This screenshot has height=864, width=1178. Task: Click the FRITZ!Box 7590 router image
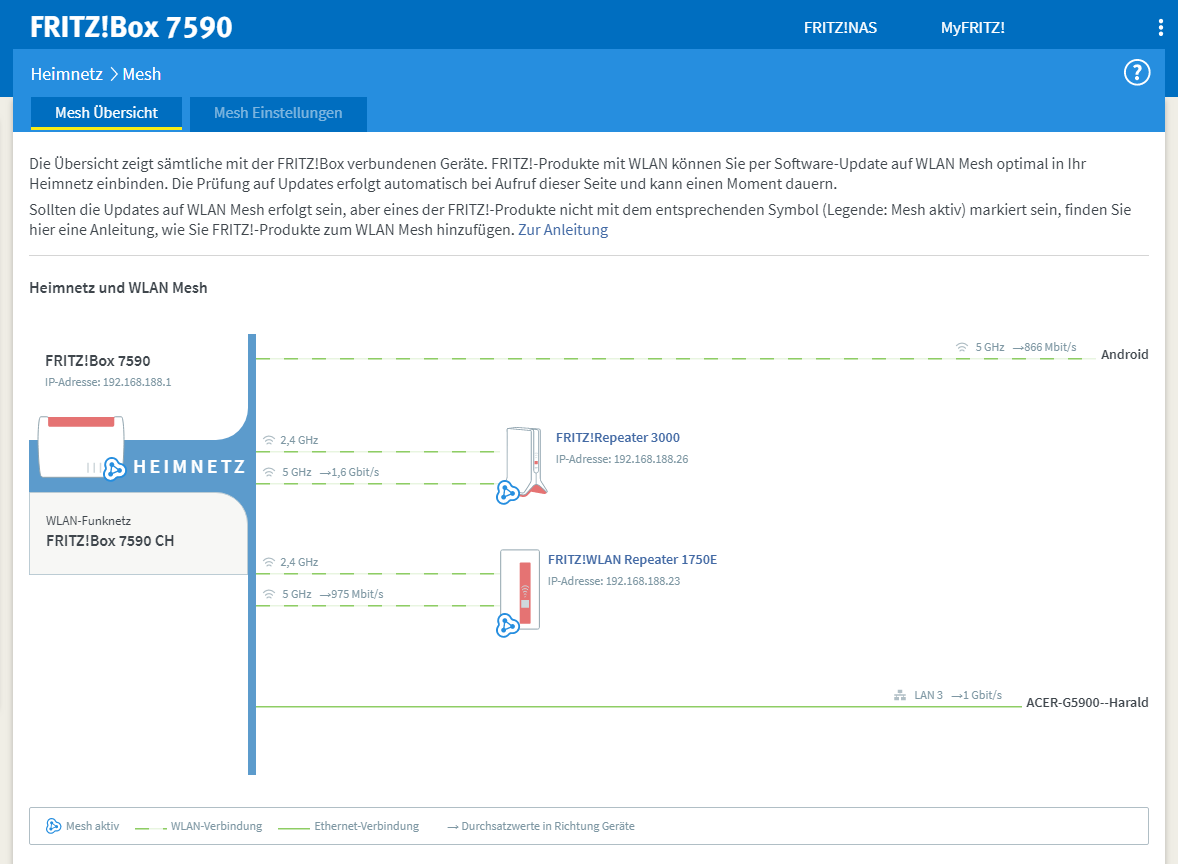[81, 446]
